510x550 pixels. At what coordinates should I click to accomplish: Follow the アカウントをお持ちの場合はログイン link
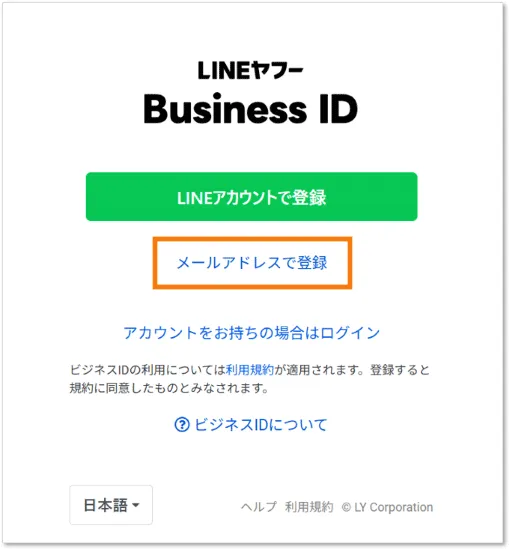pos(251,333)
